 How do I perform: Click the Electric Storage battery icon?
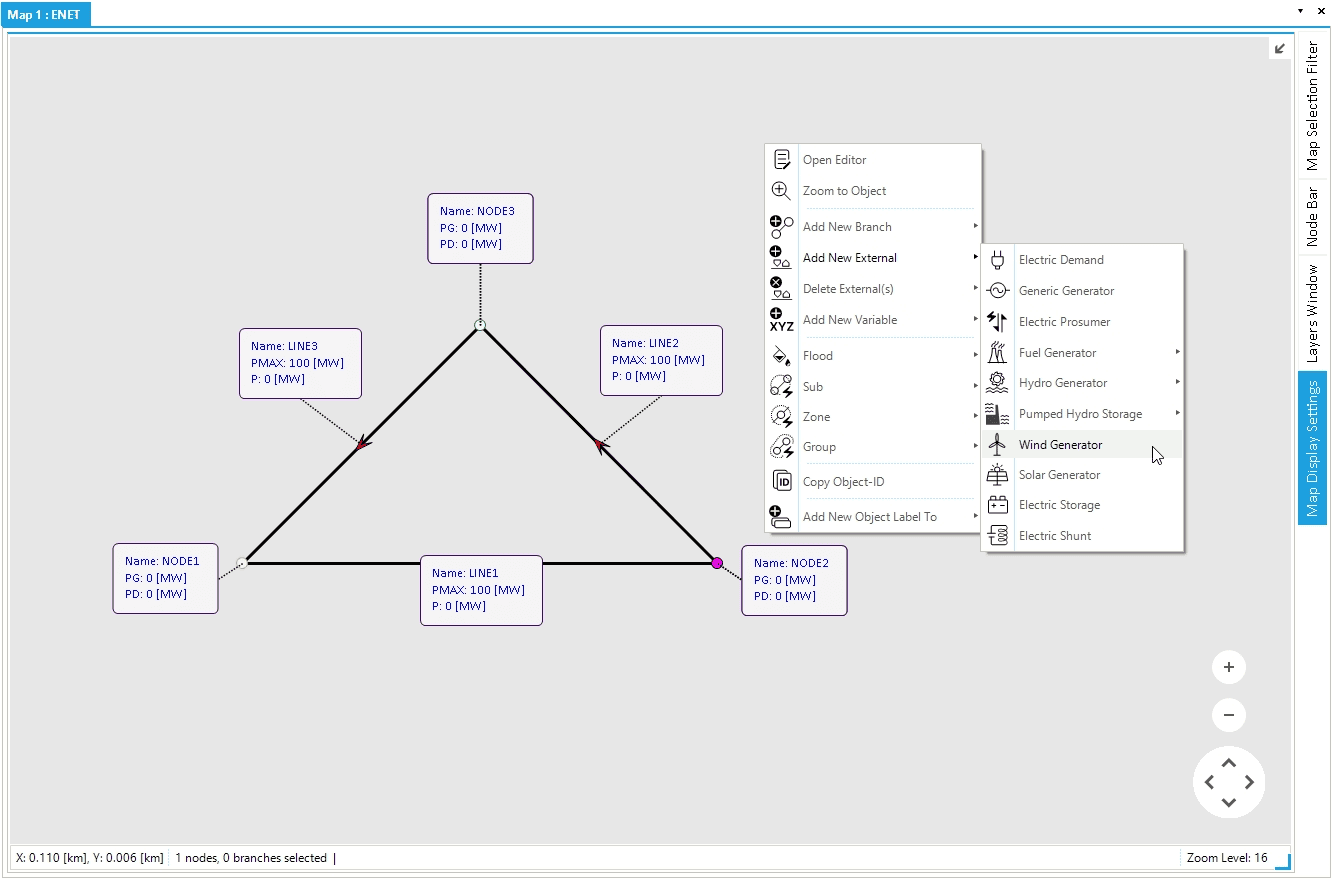tap(997, 505)
